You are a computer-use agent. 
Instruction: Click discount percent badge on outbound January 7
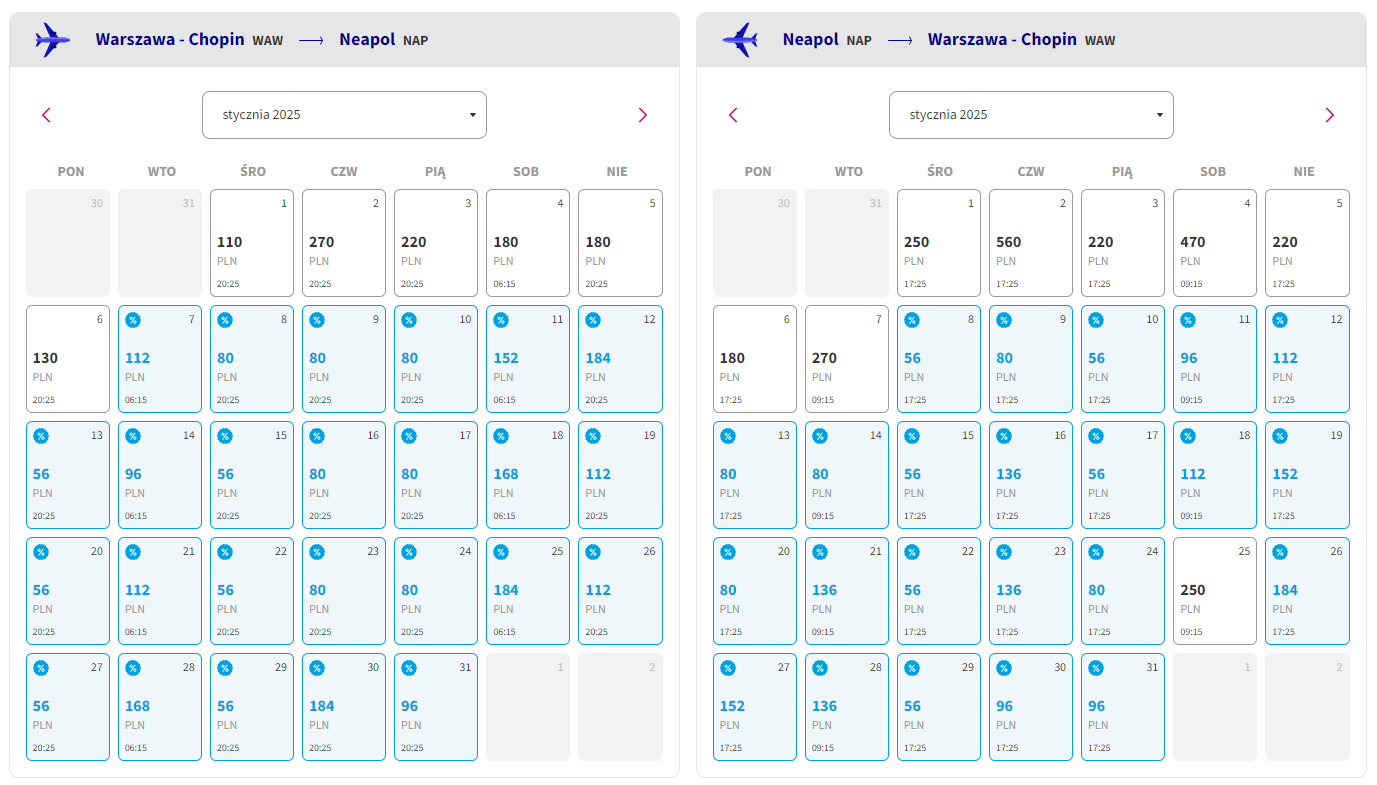pos(133,320)
